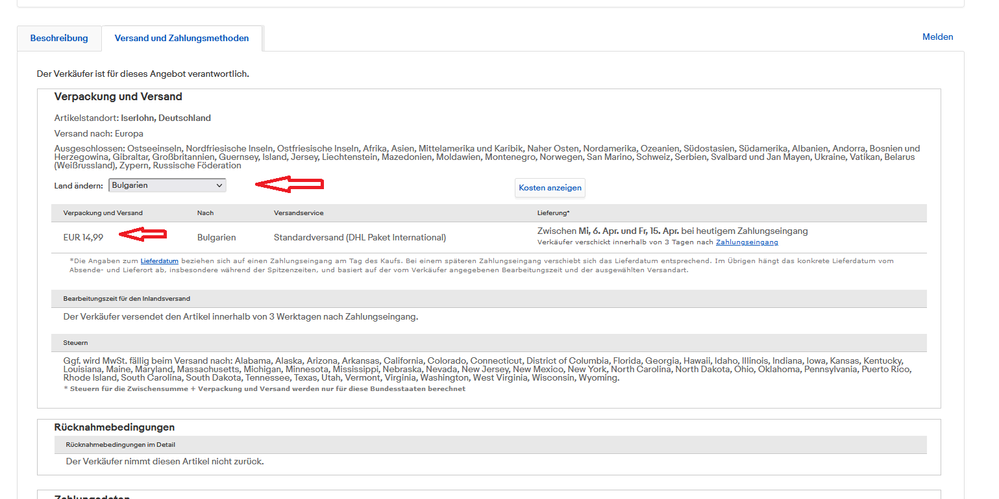Open the Land ändern country dropdown

point(166,186)
